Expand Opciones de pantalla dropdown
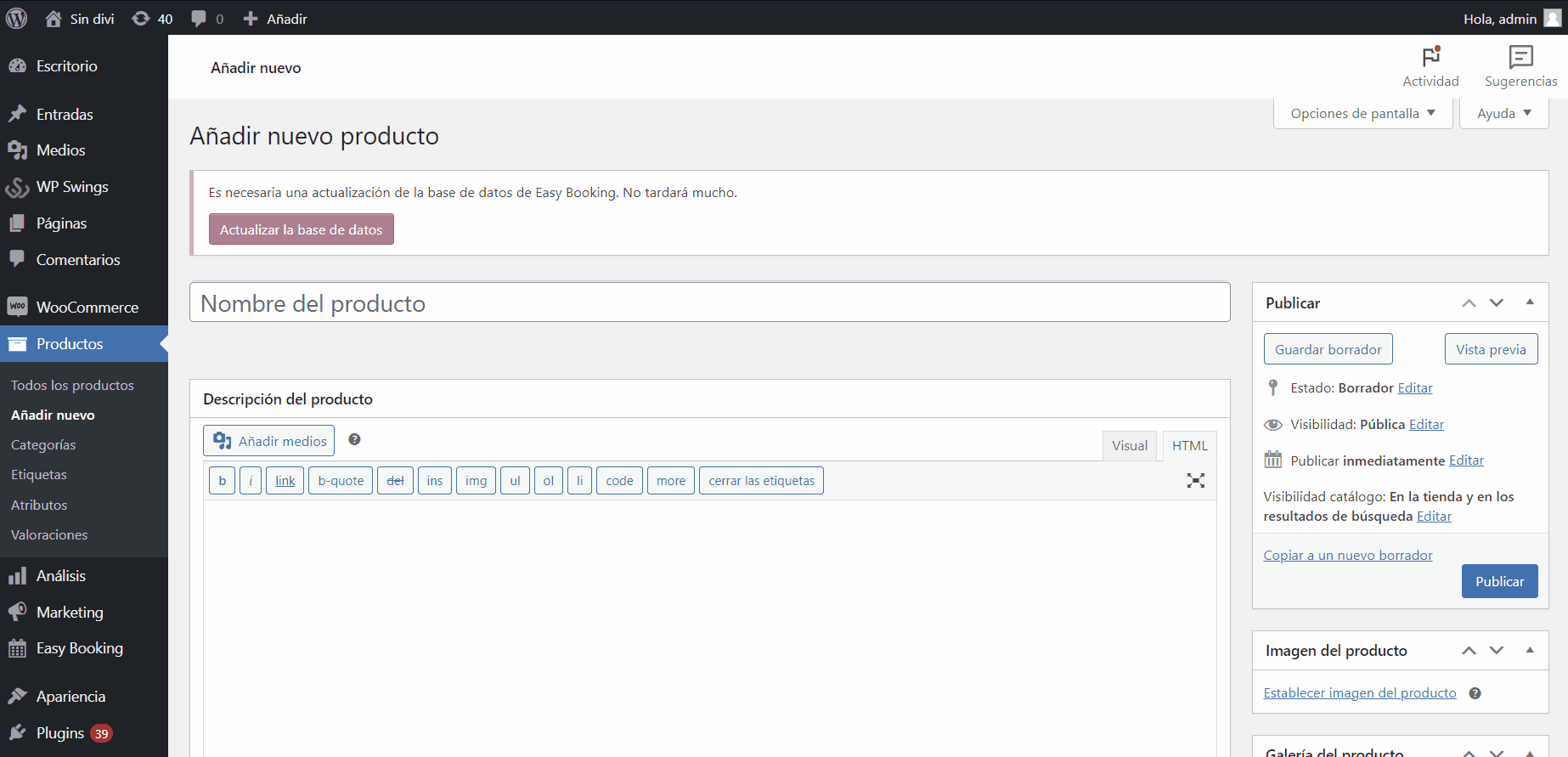The image size is (1568, 757). [x=1362, y=114]
